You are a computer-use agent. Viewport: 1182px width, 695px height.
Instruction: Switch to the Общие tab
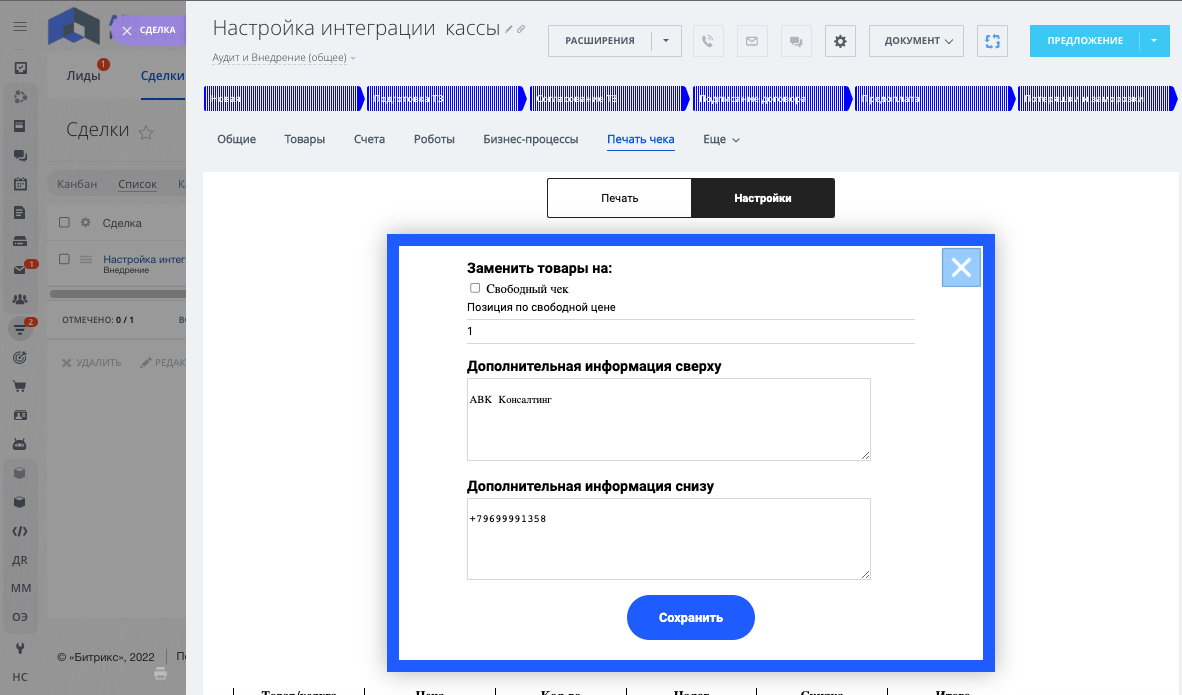[237, 139]
